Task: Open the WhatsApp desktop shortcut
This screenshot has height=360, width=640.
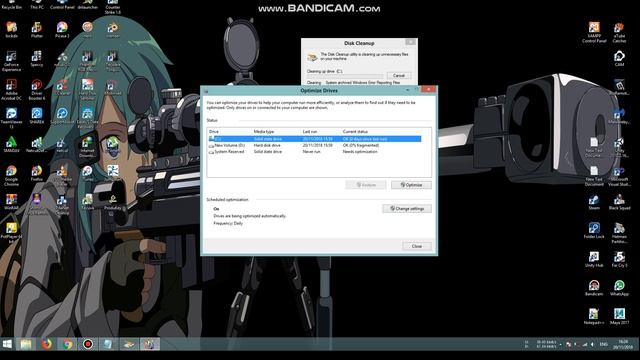Action: [619, 288]
